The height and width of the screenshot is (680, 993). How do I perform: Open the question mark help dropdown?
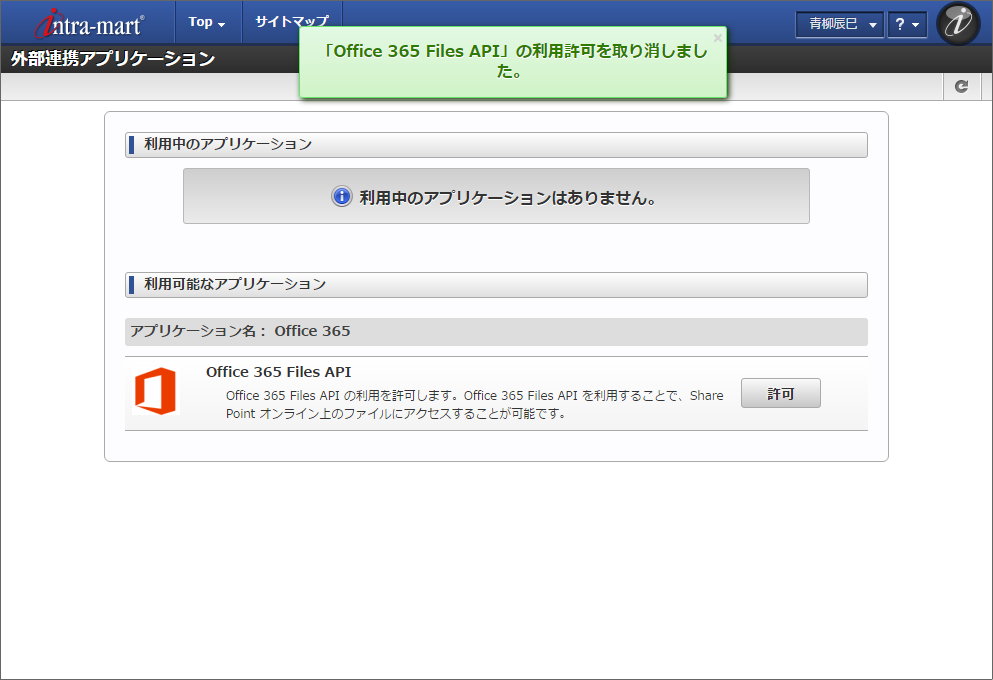(x=907, y=24)
